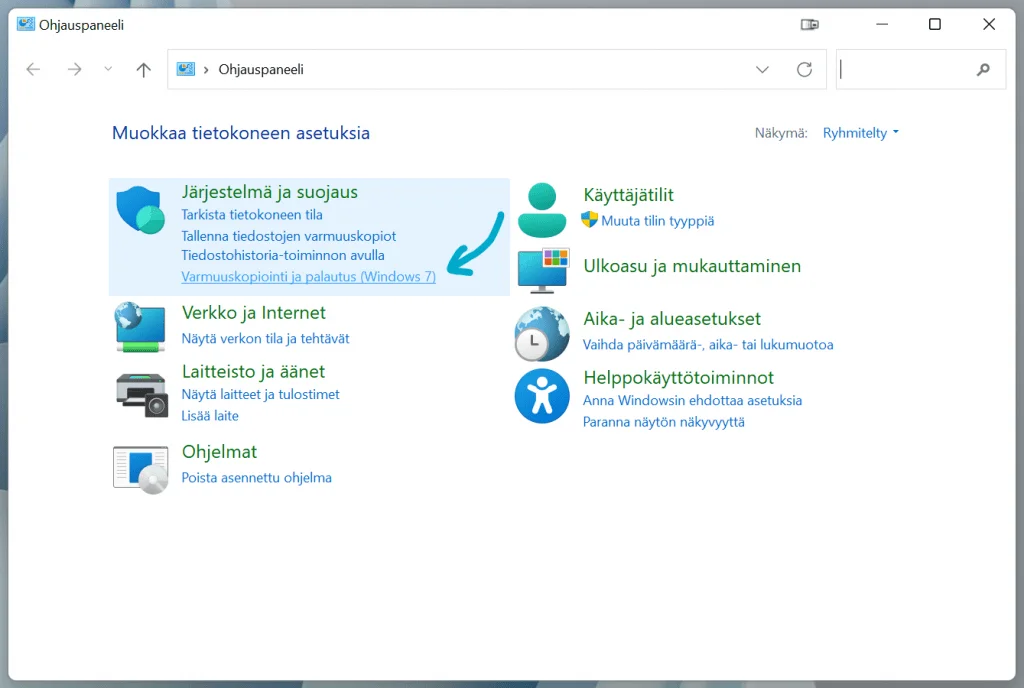Open the Ryhmitelty view dropdown
Image resolution: width=1024 pixels, height=688 pixels.
click(860, 133)
